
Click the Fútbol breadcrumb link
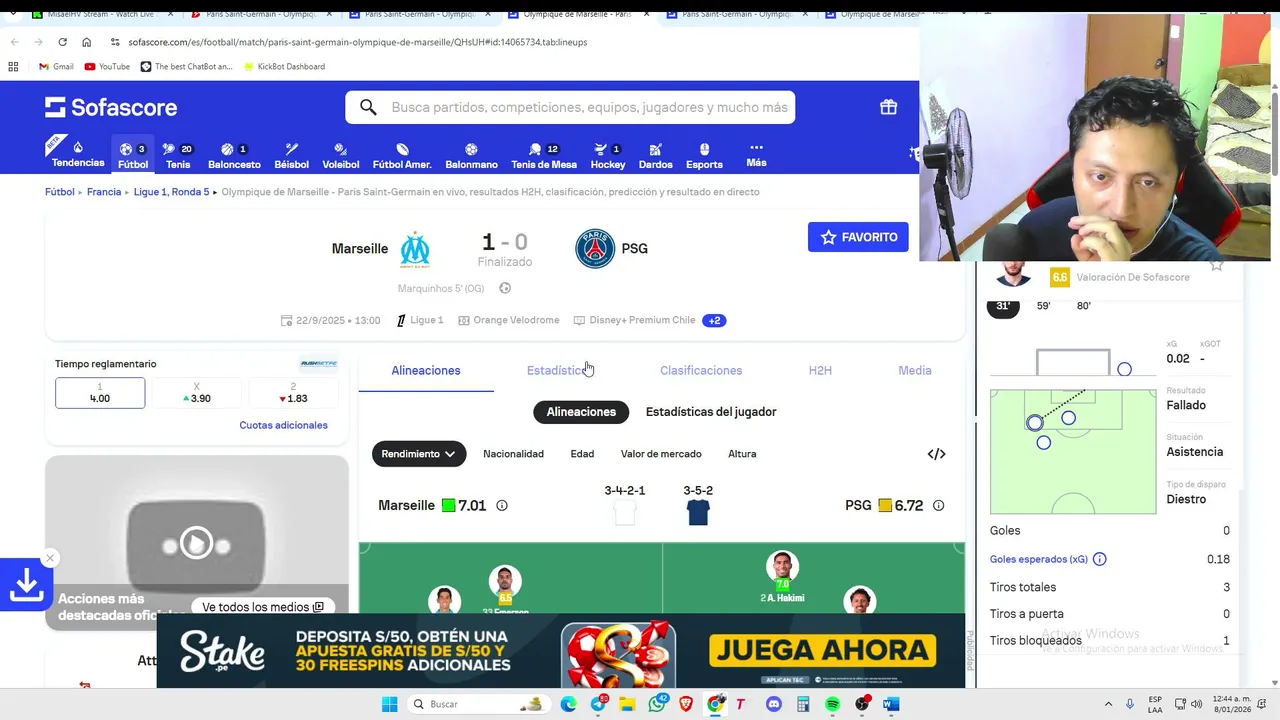click(60, 192)
